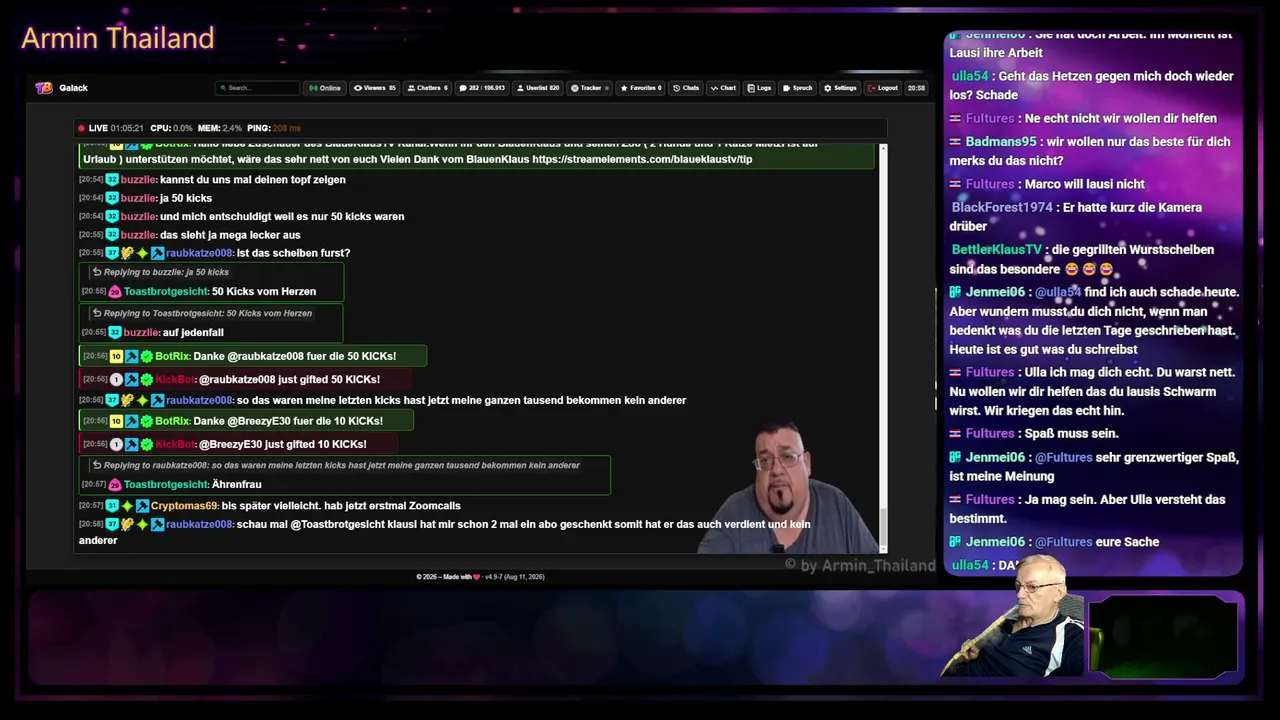1280x720 pixels.
Task: Click the 20:58 clock in the toolbar
Action: [x=916, y=88]
